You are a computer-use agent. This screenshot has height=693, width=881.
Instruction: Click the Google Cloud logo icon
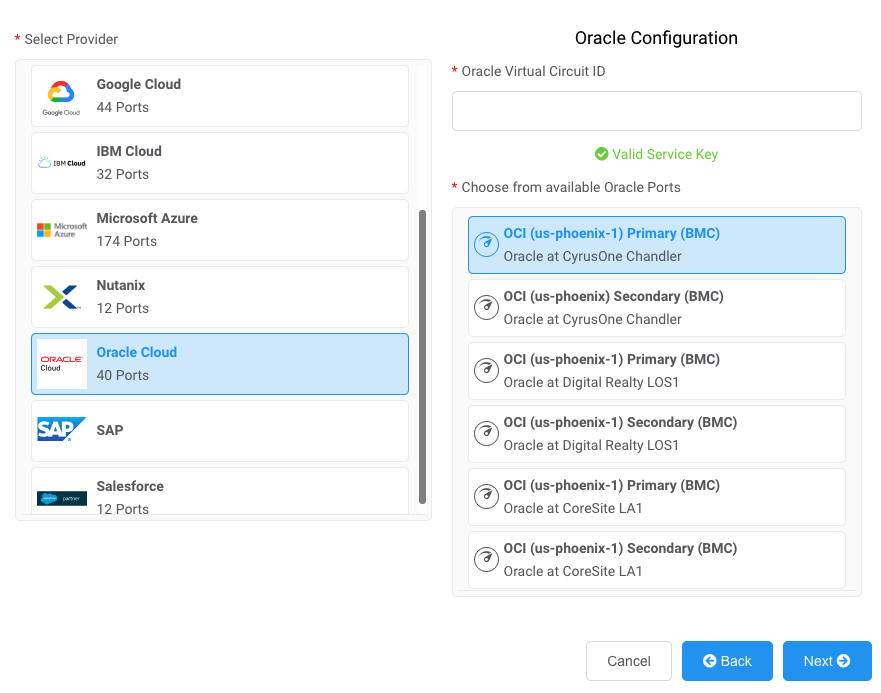pos(61,98)
